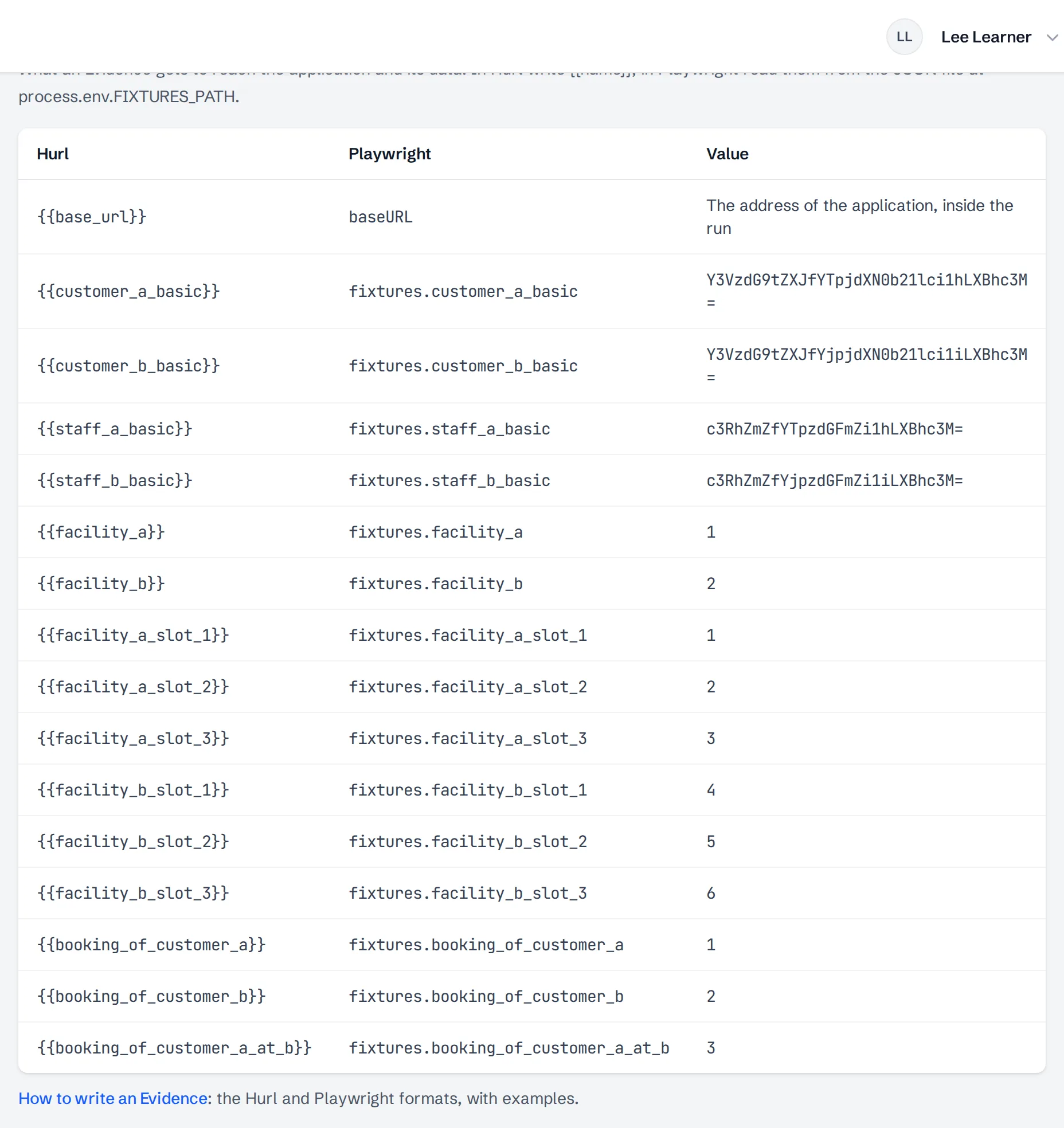Click the {{facility_b_slot_1}} cell

[x=133, y=790]
